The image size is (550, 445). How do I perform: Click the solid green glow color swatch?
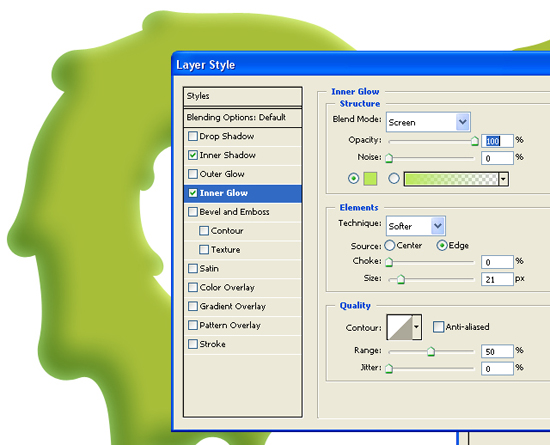370,179
